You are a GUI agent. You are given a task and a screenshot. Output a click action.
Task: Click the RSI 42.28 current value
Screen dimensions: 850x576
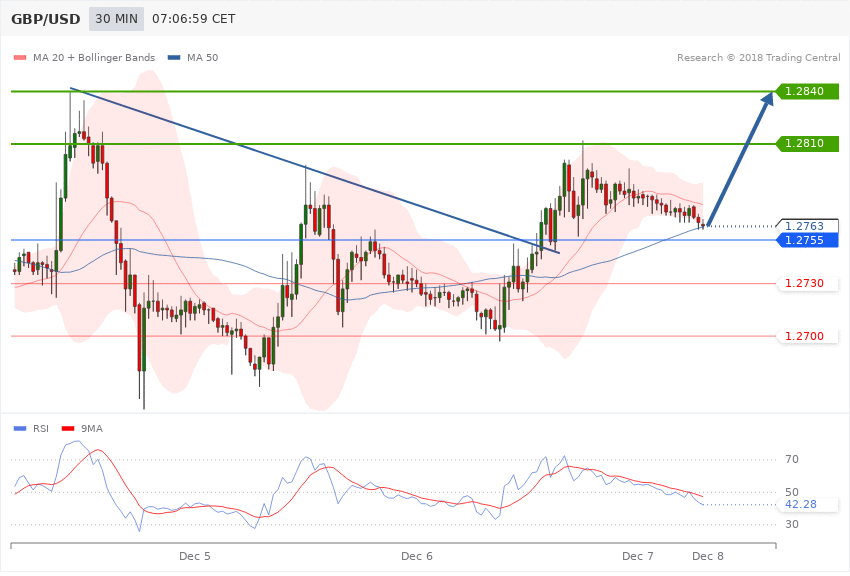click(x=808, y=504)
